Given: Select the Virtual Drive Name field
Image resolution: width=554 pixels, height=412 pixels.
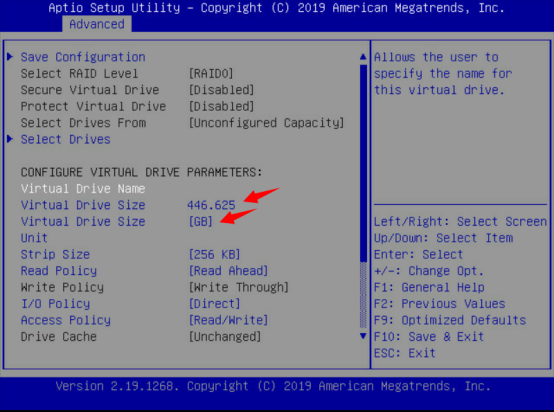Looking at the screenshot, I should 83,189.
